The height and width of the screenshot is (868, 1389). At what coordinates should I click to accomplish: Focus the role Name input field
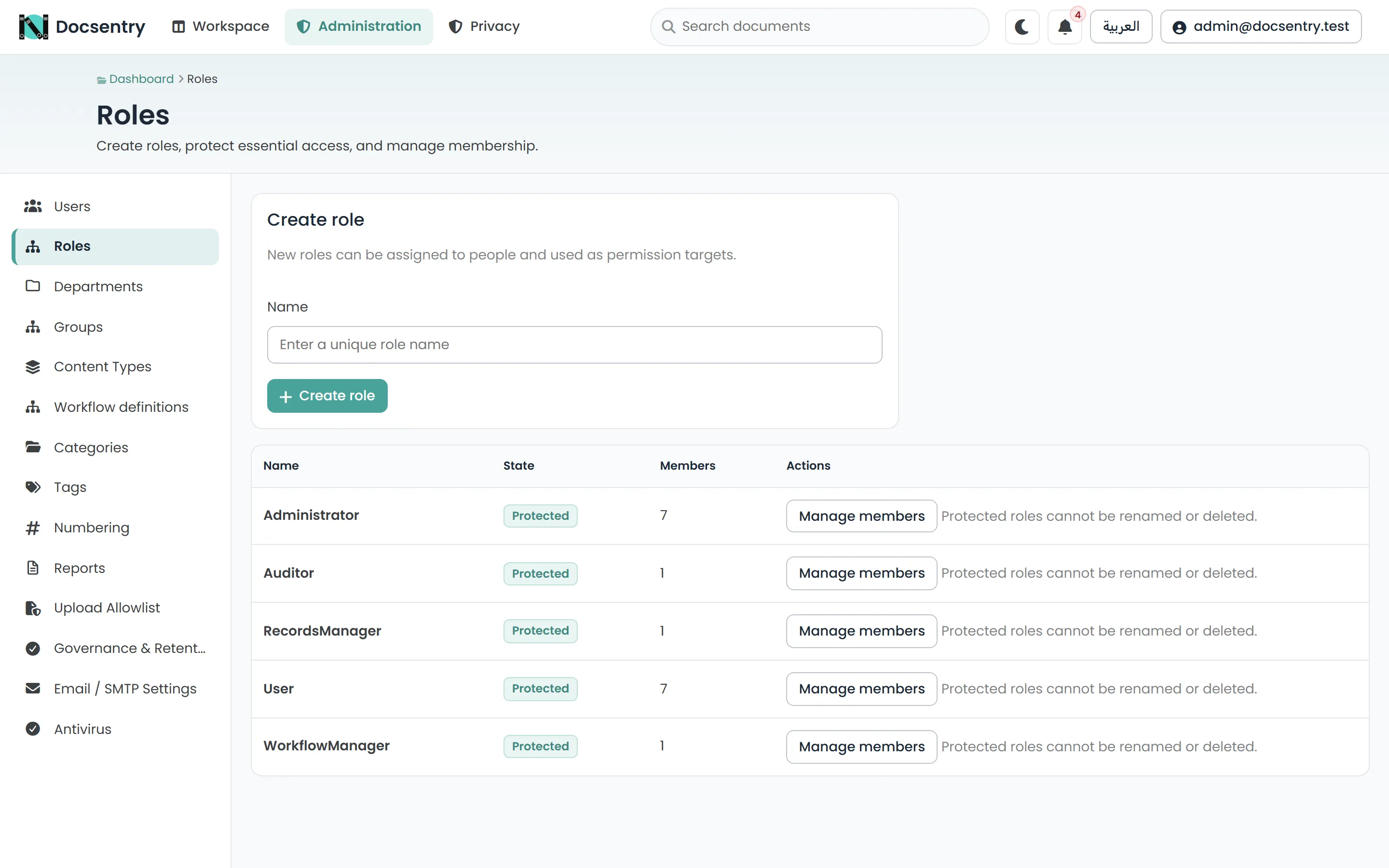[574, 344]
